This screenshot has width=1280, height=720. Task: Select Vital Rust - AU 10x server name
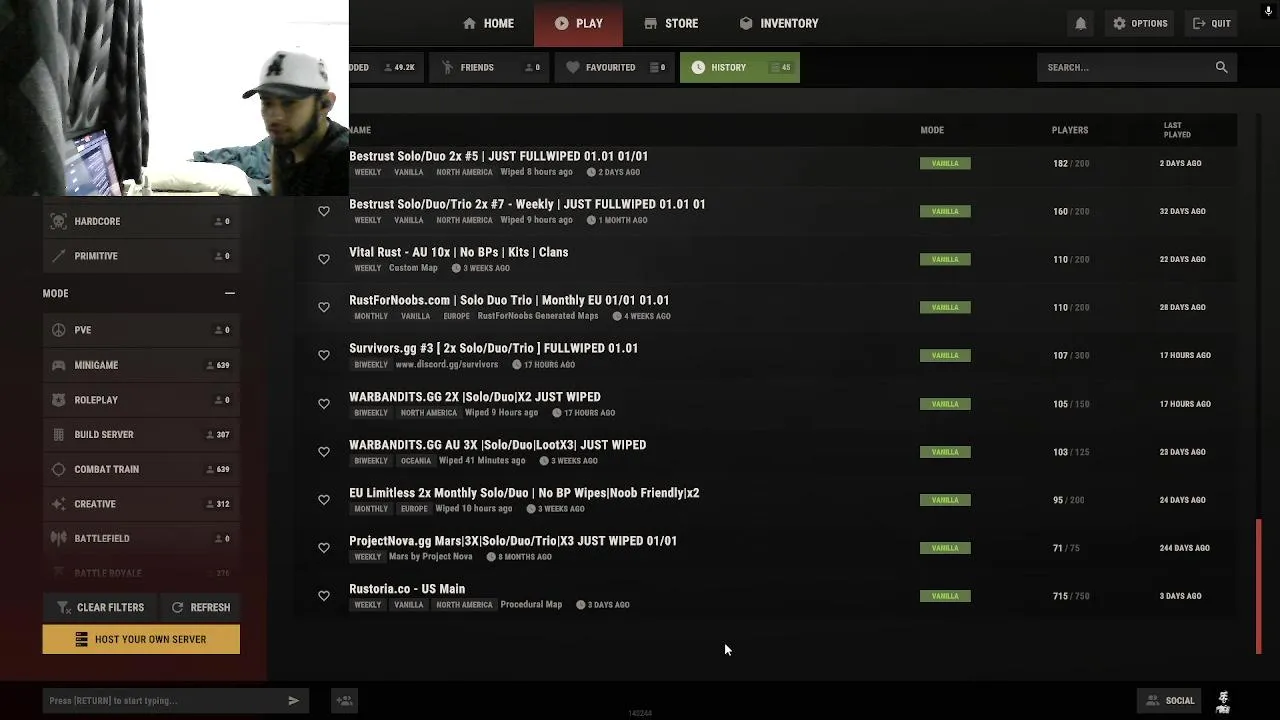pyautogui.click(x=458, y=252)
